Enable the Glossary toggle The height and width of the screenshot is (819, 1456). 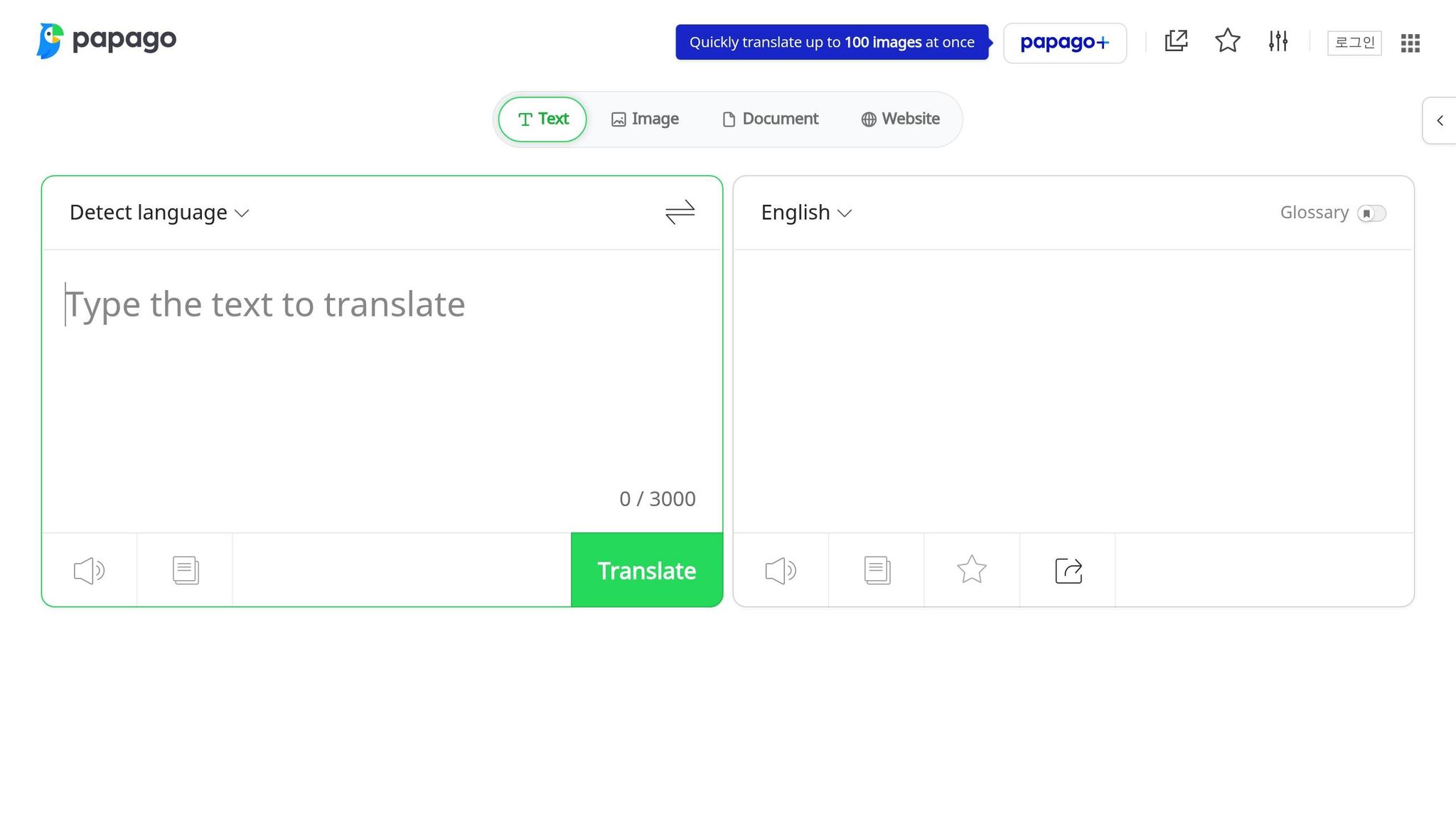[1371, 213]
